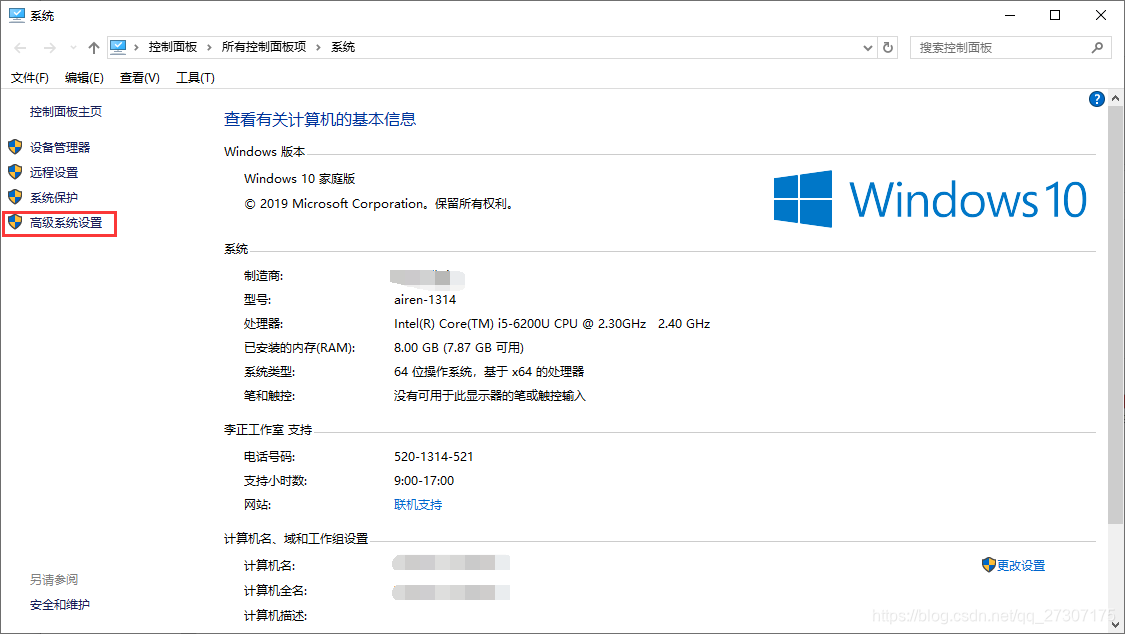The height and width of the screenshot is (634, 1125).
Task: Click the search magnifier icon
Action: (x=1097, y=47)
